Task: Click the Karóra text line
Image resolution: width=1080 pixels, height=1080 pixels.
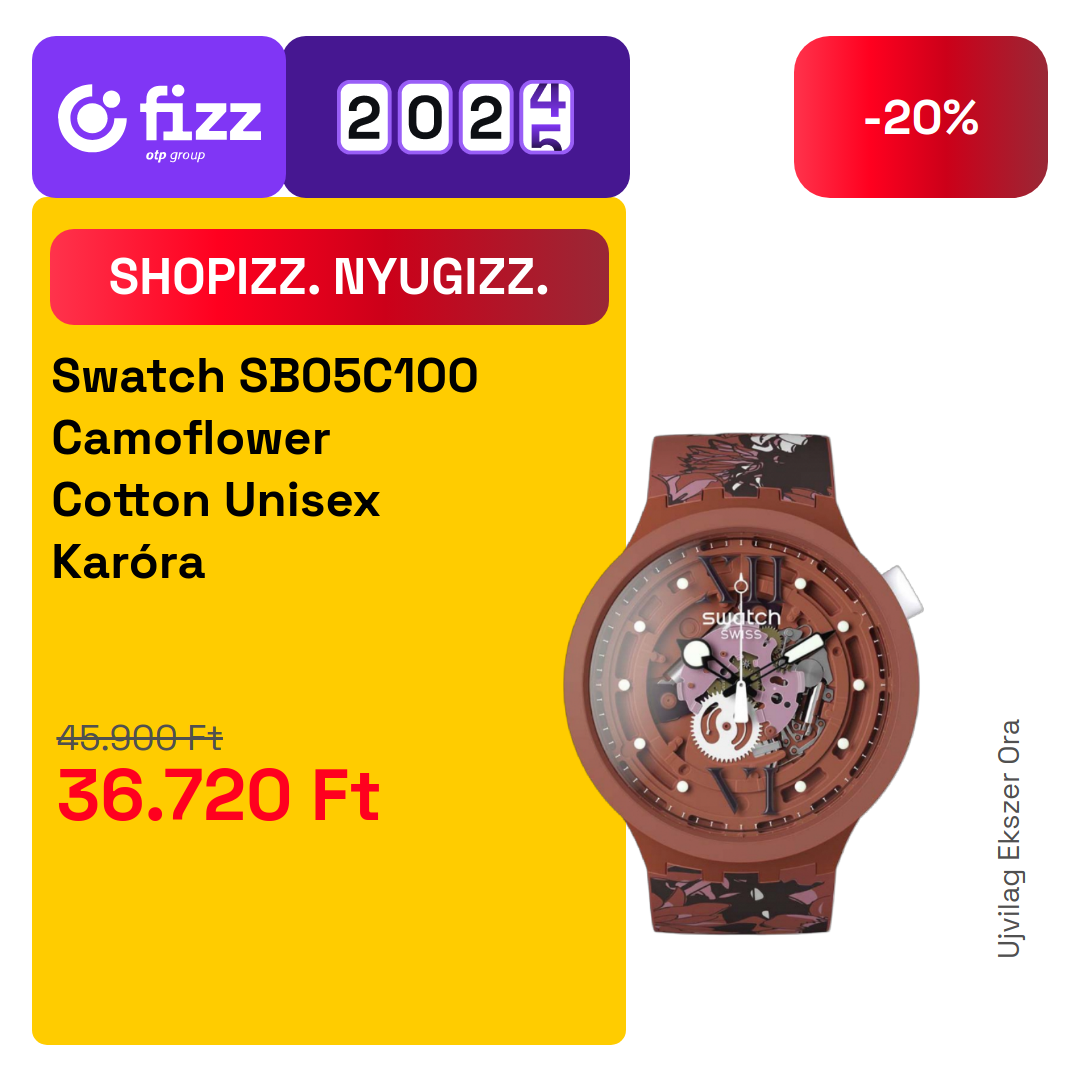Action: point(129,562)
